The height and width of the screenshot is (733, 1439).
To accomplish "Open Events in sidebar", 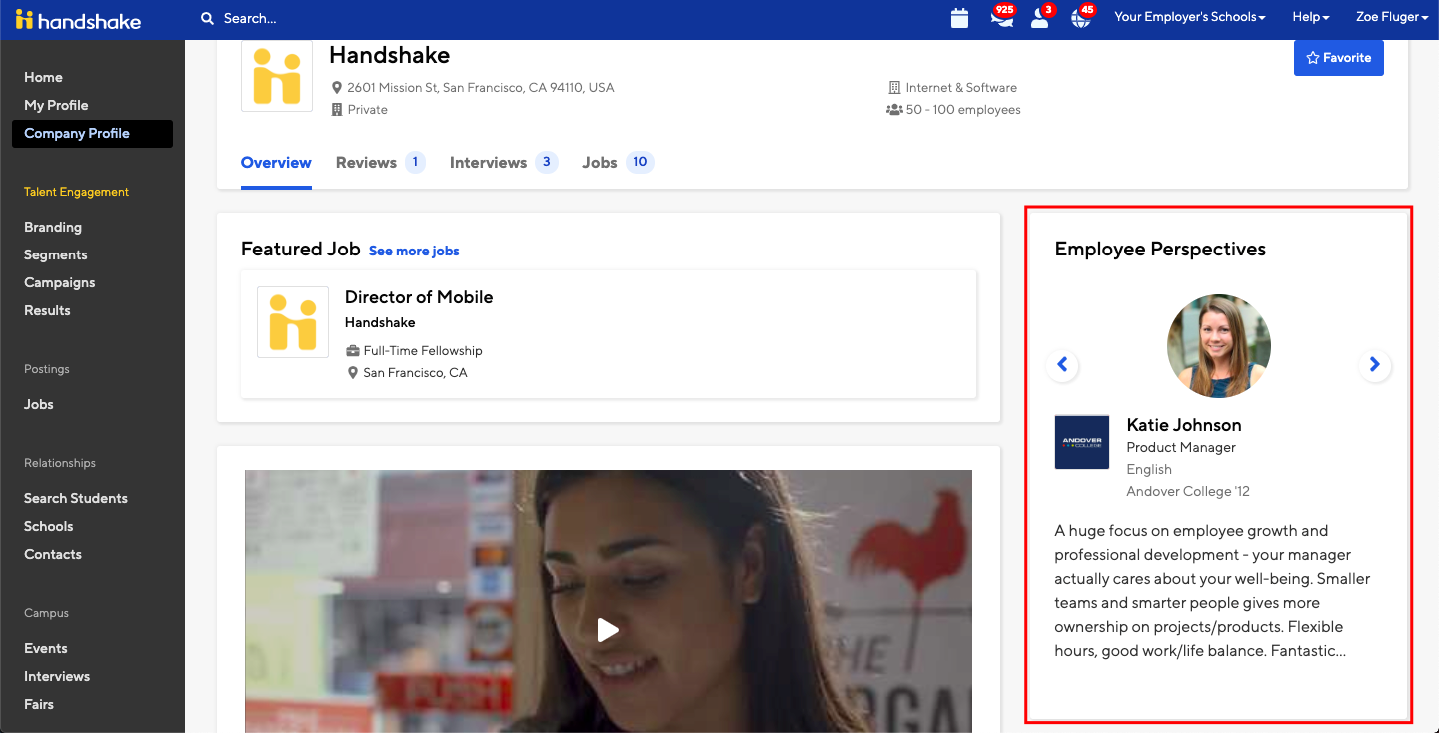I will tap(46, 648).
